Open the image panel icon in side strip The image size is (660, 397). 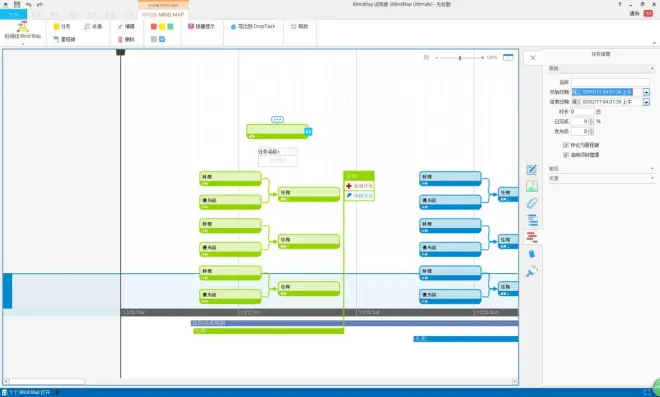tap(532, 187)
